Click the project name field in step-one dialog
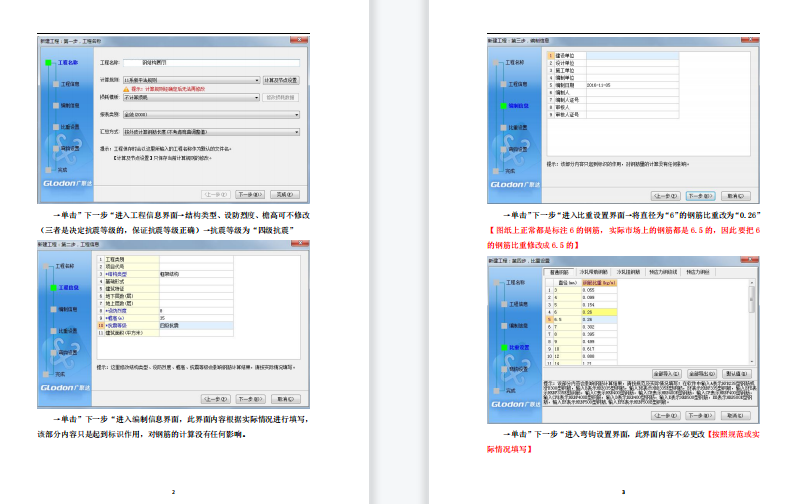 212,62
